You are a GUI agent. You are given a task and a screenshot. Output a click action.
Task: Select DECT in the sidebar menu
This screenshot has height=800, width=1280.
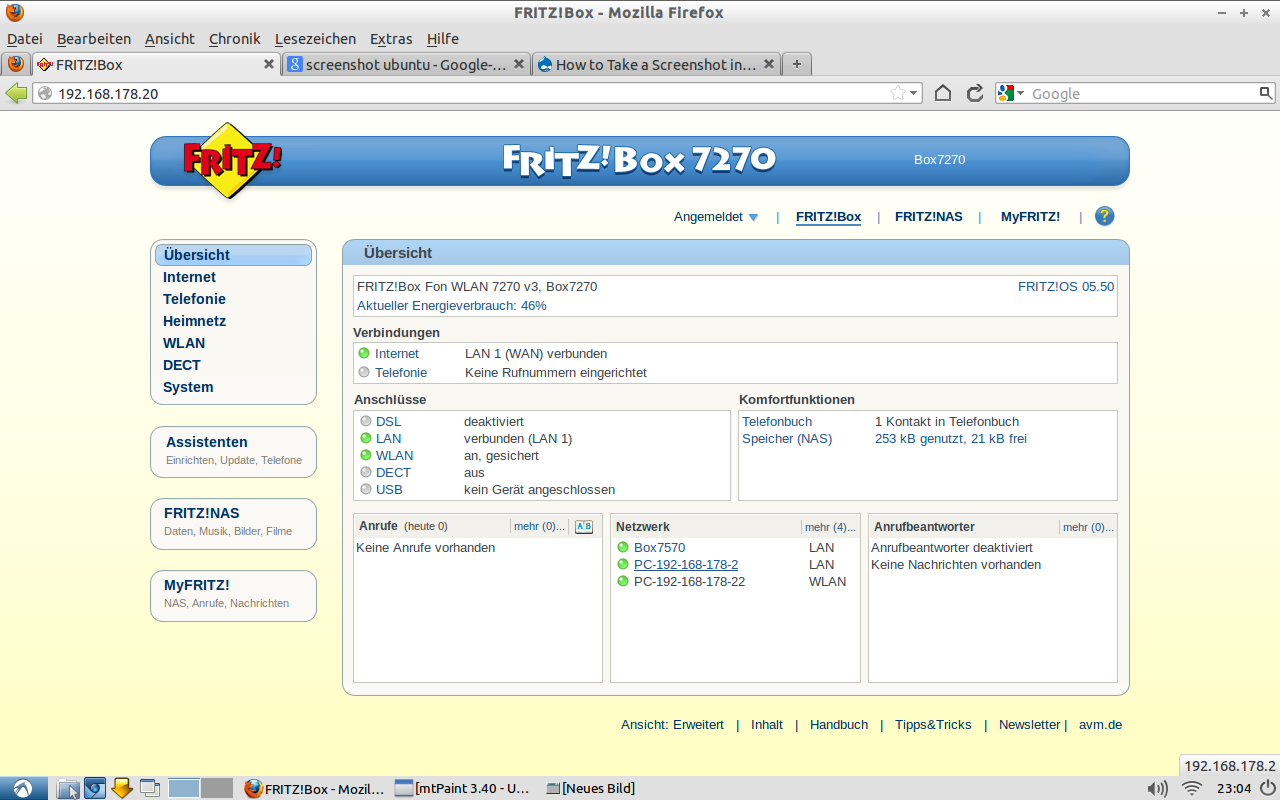(x=182, y=365)
